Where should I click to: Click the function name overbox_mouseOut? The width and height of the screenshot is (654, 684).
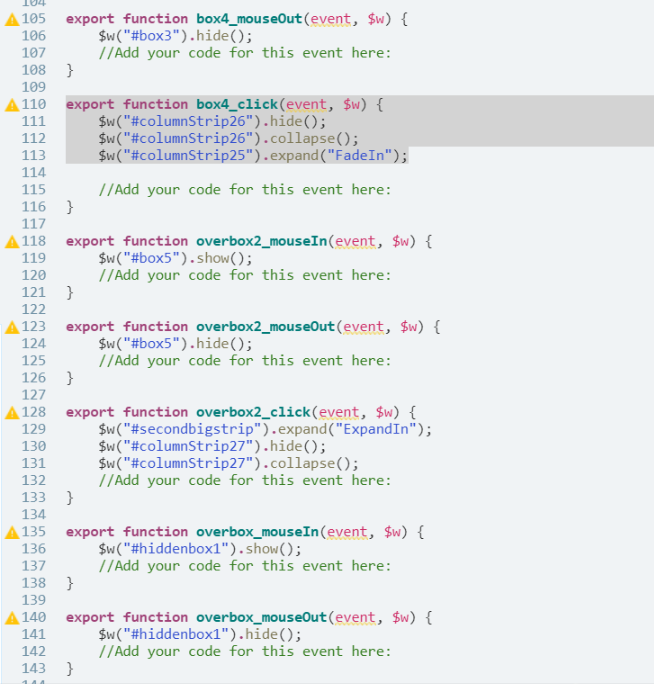(261, 617)
